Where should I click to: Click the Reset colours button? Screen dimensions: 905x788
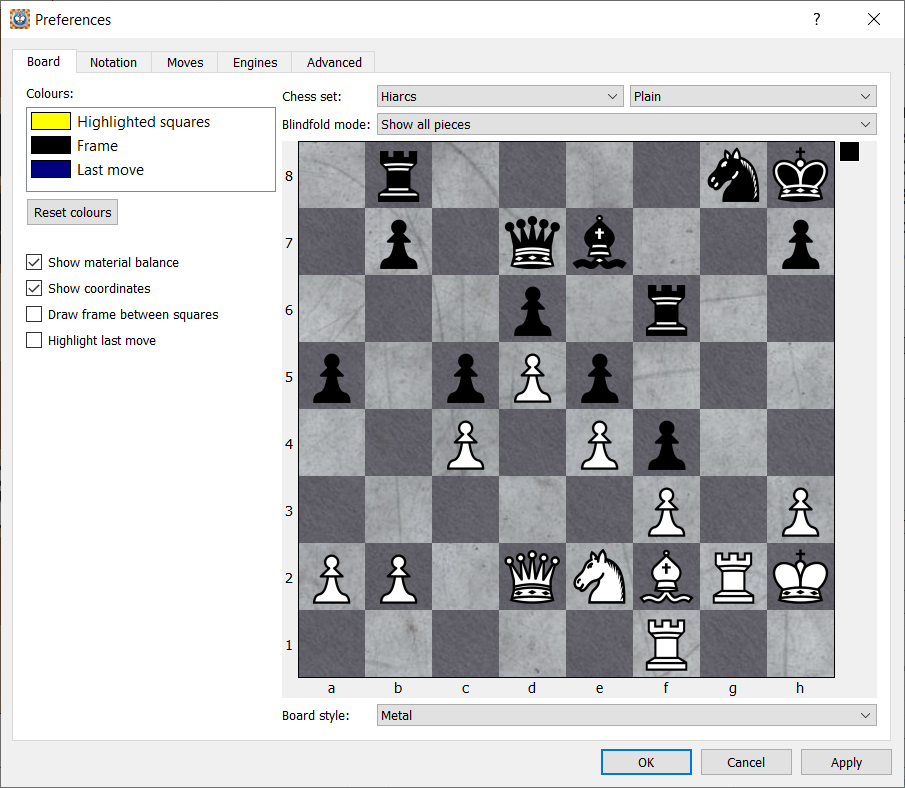[x=72, y=213]
